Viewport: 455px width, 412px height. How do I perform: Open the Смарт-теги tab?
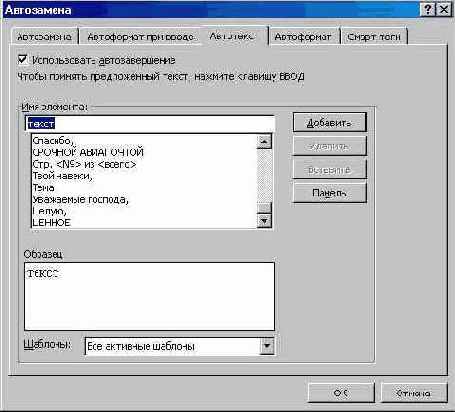point(374,36)
